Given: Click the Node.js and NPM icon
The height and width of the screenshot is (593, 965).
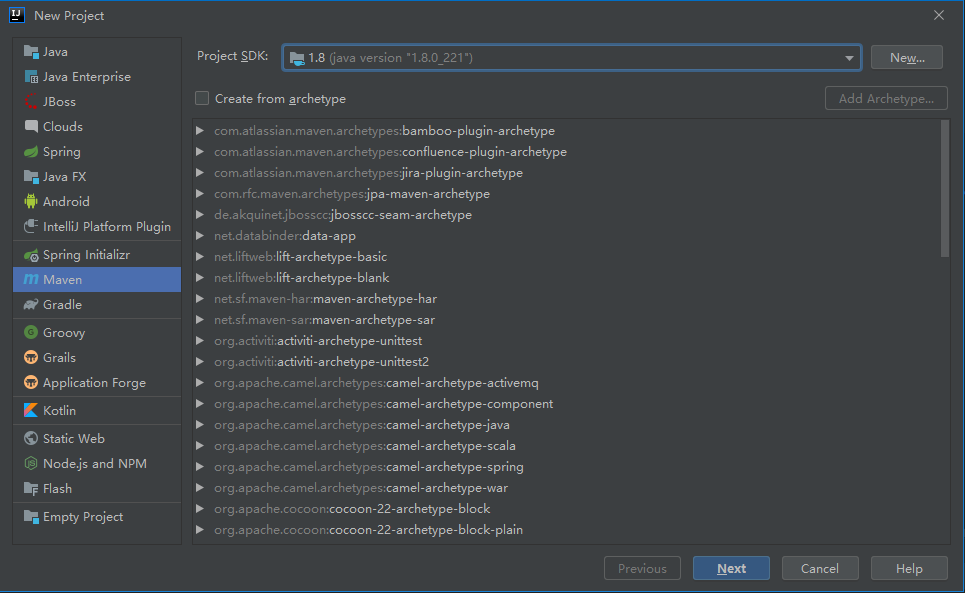Looking at the screenshot, I should 31,463.
